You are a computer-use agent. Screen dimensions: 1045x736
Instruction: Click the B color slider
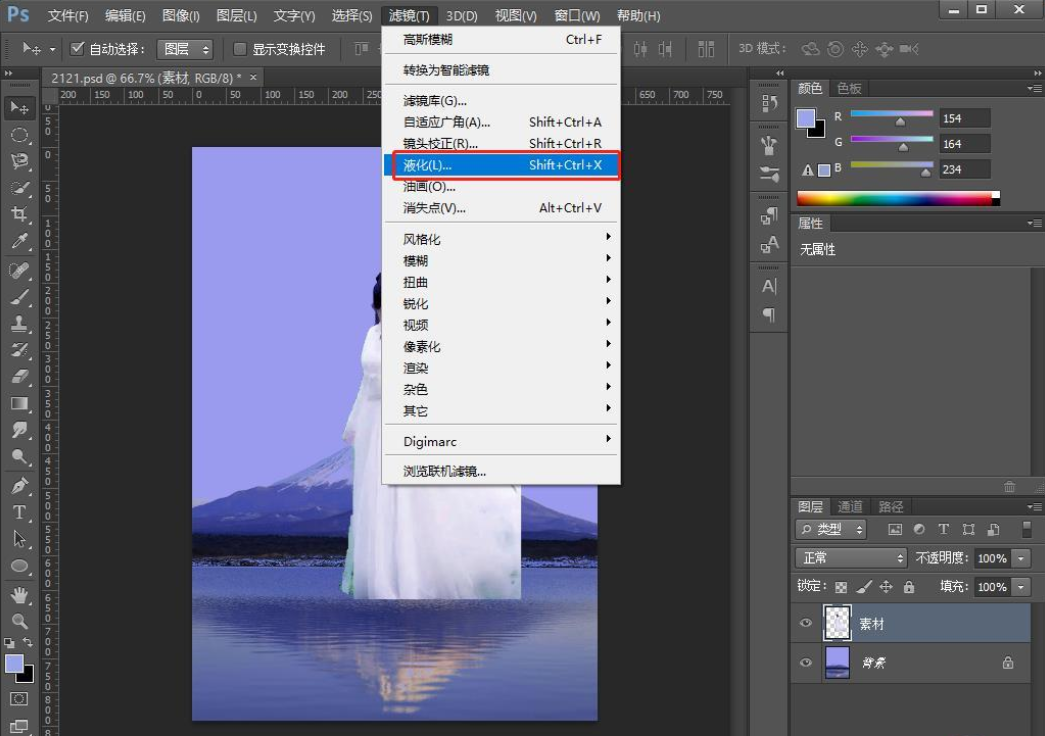coord(892,165)
